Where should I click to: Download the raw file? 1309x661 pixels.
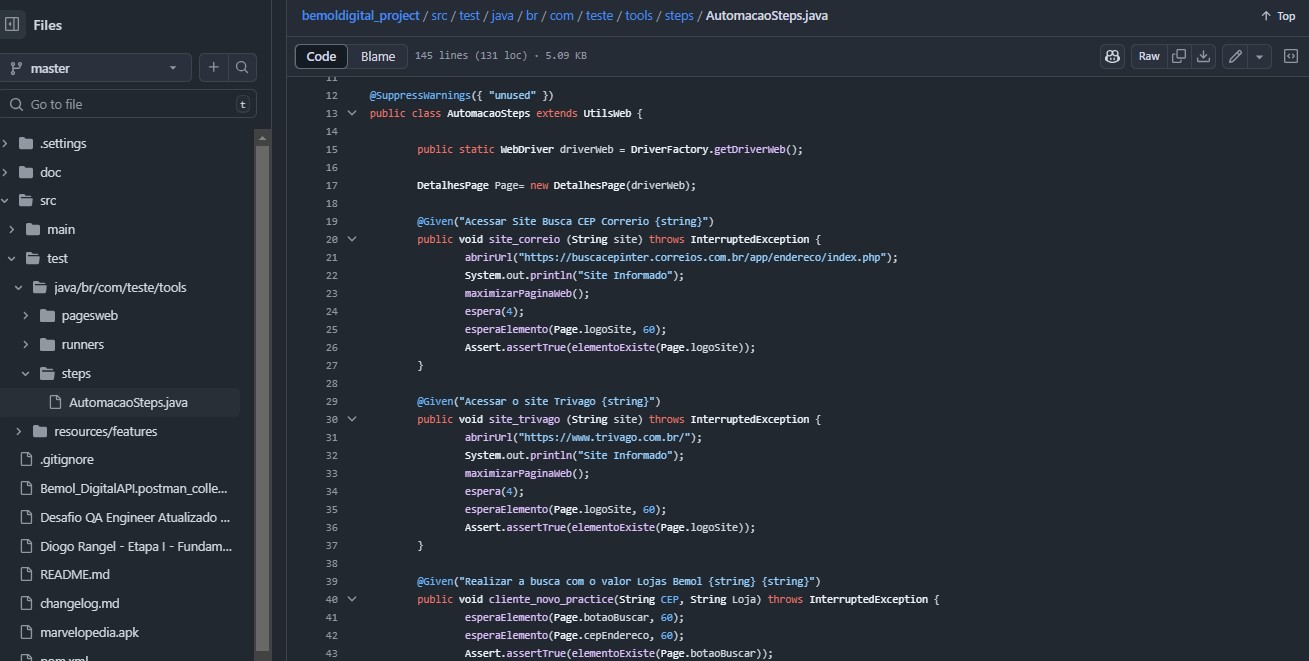[x=1204, y=56]
